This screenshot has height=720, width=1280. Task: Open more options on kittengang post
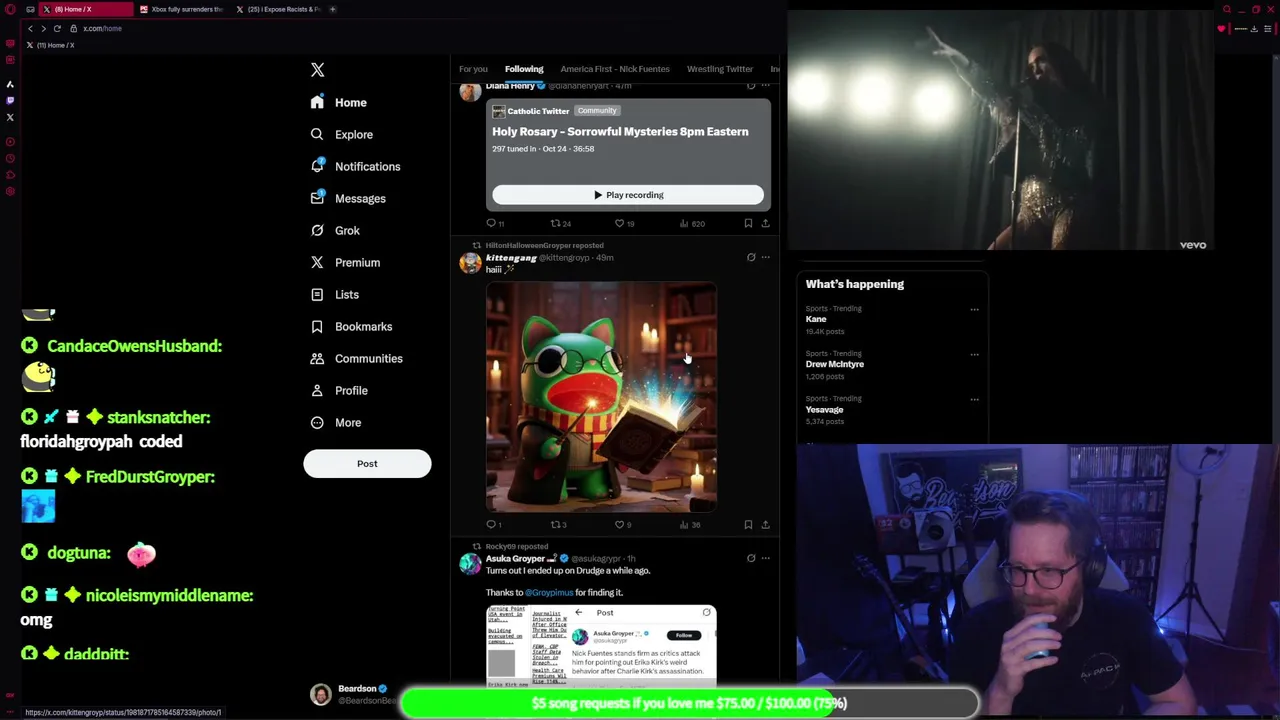766,257
